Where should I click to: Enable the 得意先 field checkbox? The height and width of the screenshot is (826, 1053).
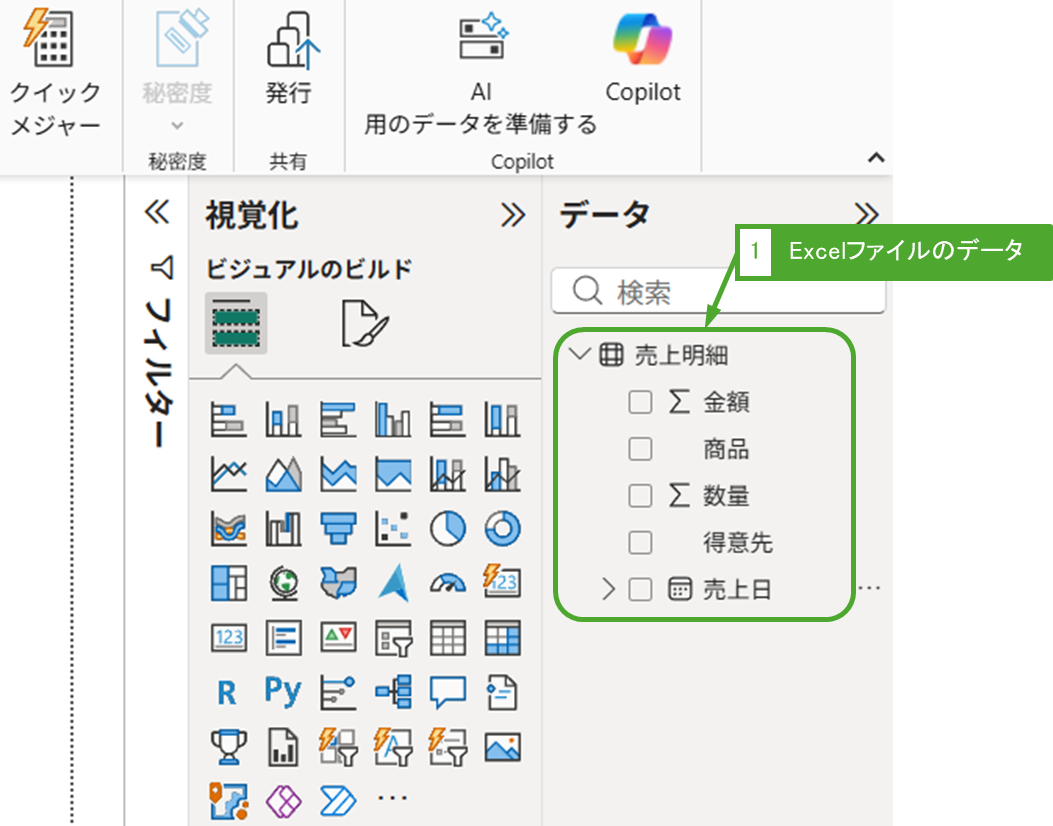pos(640,543)
